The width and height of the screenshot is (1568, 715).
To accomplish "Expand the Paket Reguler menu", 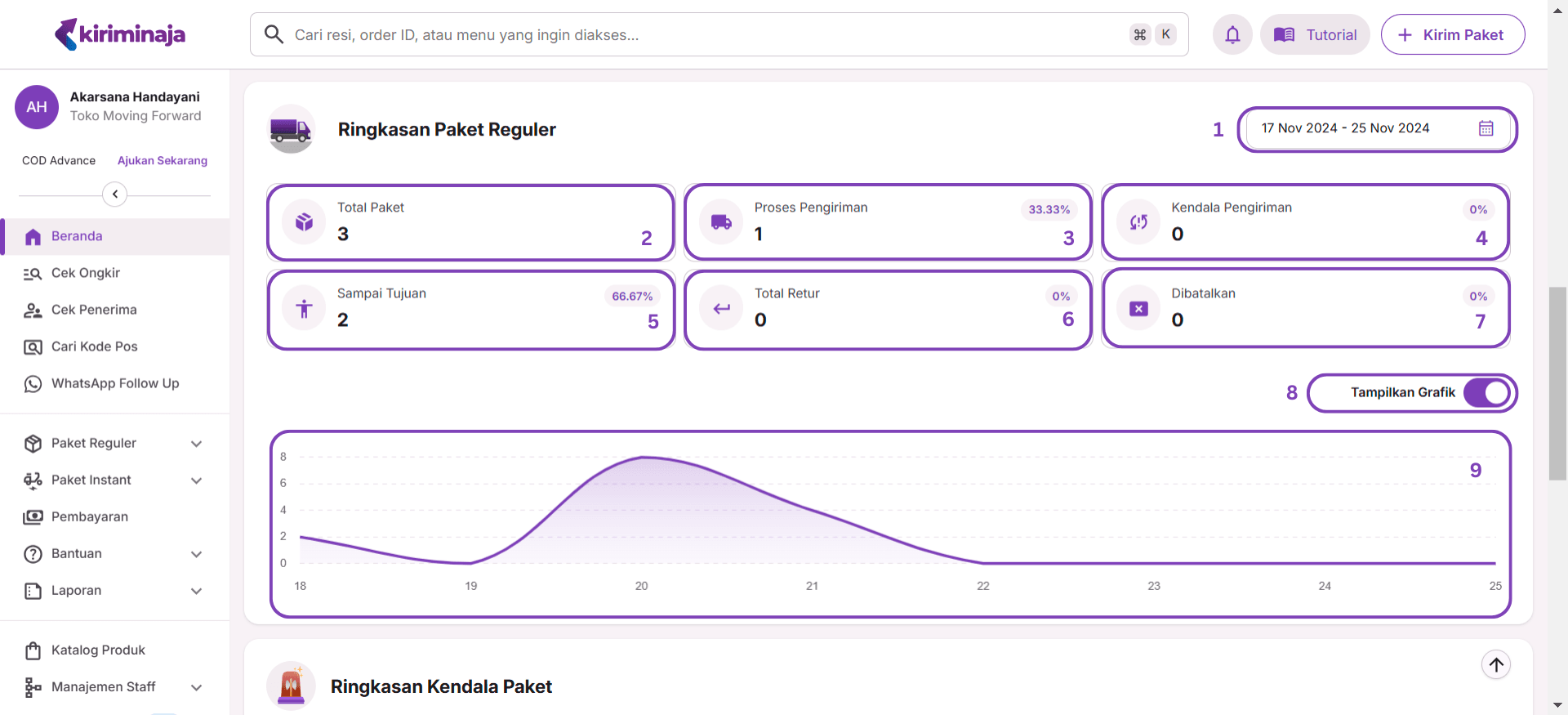I will coord(196,444).
